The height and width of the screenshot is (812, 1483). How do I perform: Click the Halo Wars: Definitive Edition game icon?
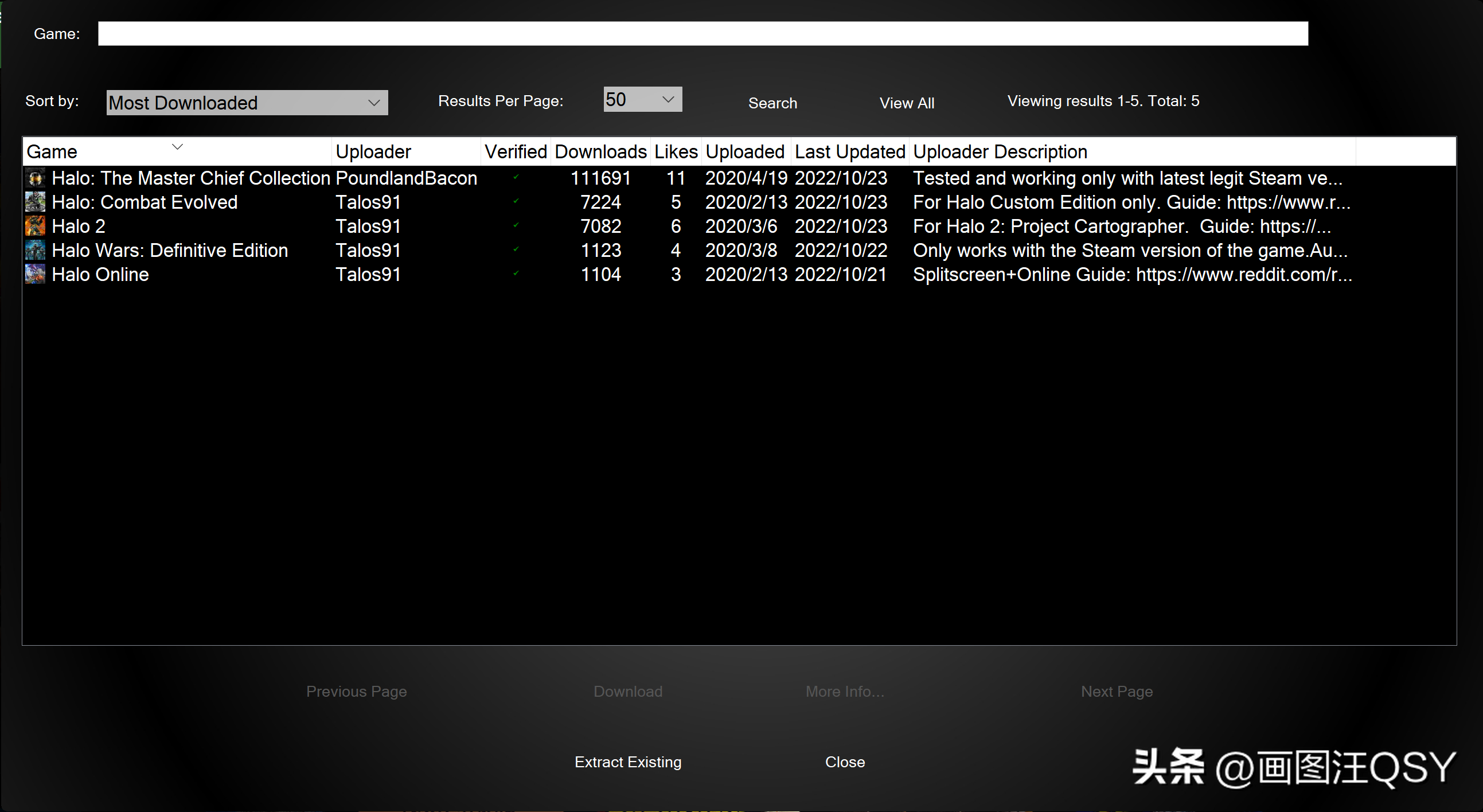(35, 251)
